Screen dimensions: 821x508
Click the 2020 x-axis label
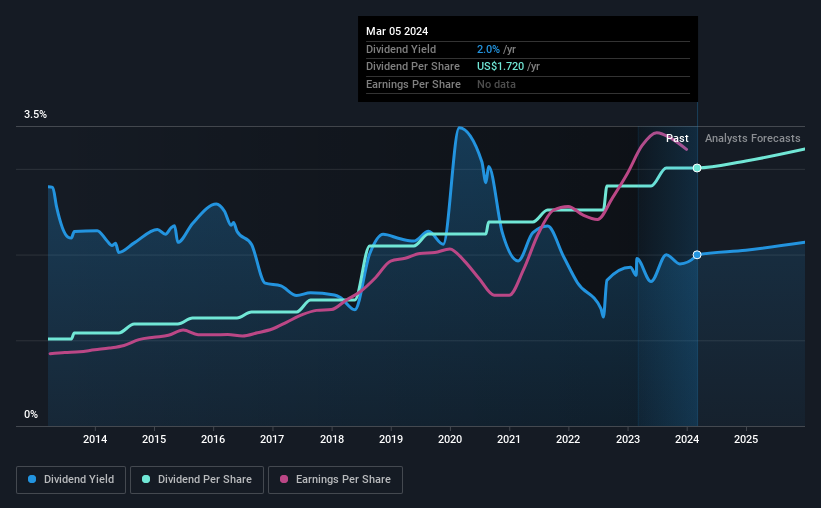coord(450,439)
